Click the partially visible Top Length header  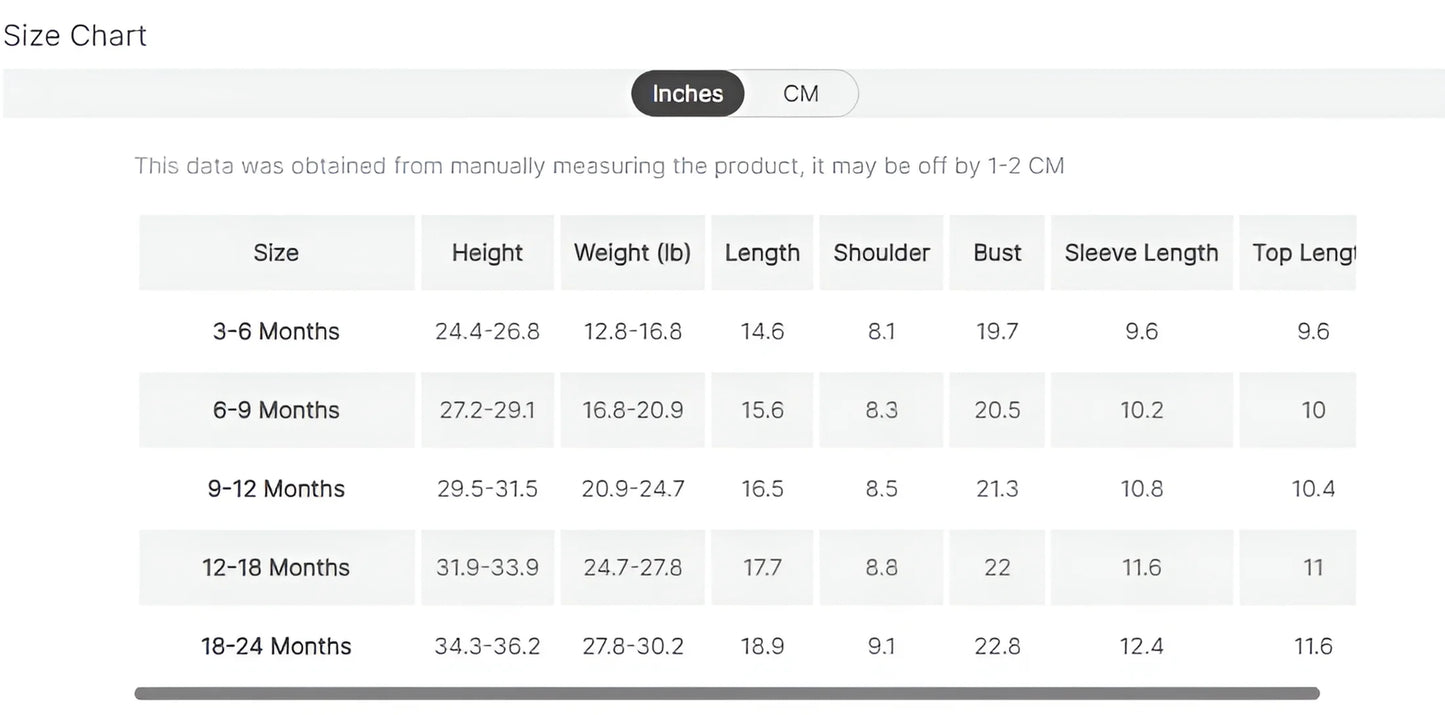point(1298,253)
